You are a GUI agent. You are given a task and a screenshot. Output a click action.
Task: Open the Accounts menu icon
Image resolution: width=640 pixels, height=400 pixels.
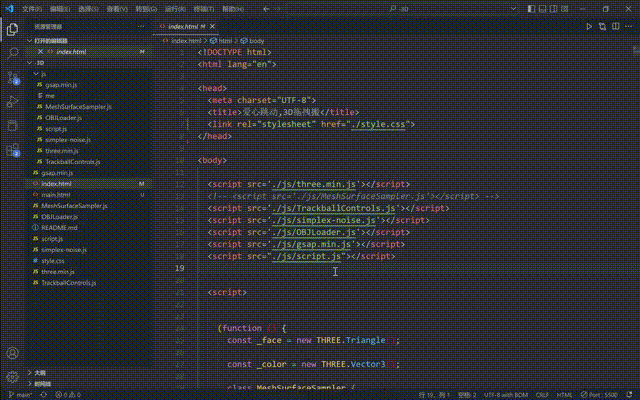coord(12,353)
